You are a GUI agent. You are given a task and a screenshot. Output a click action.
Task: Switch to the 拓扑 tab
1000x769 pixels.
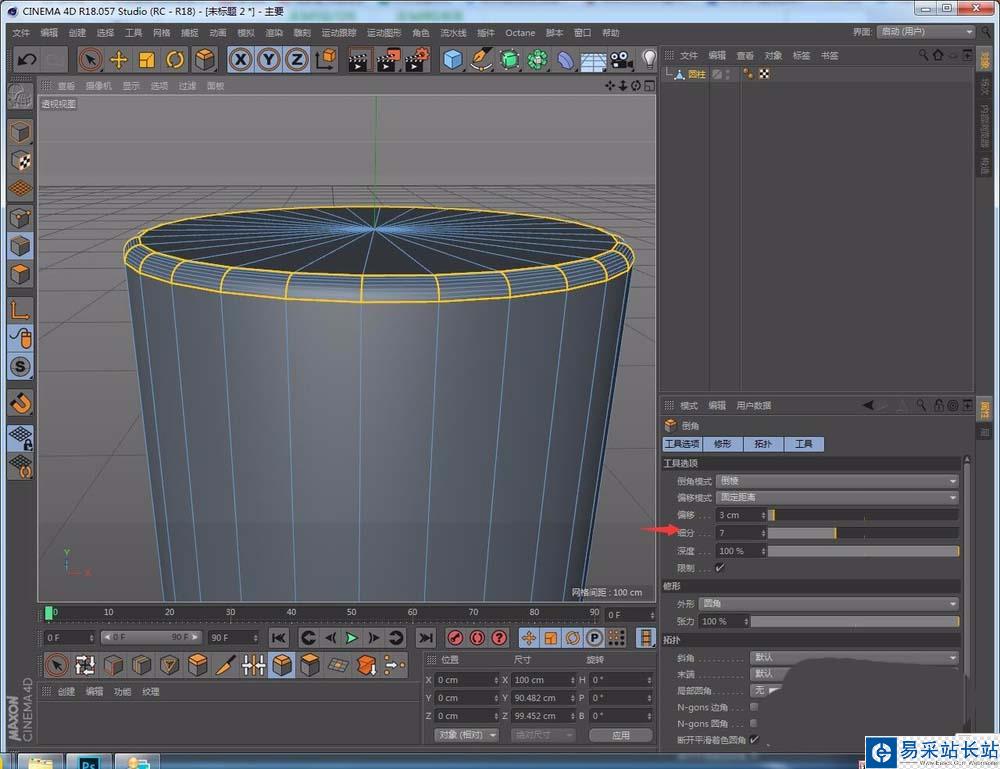coord(763,444)
